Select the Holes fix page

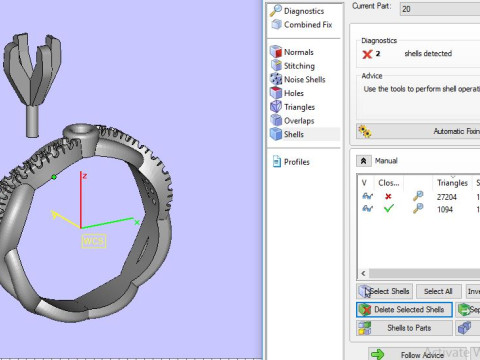[287, 93]
